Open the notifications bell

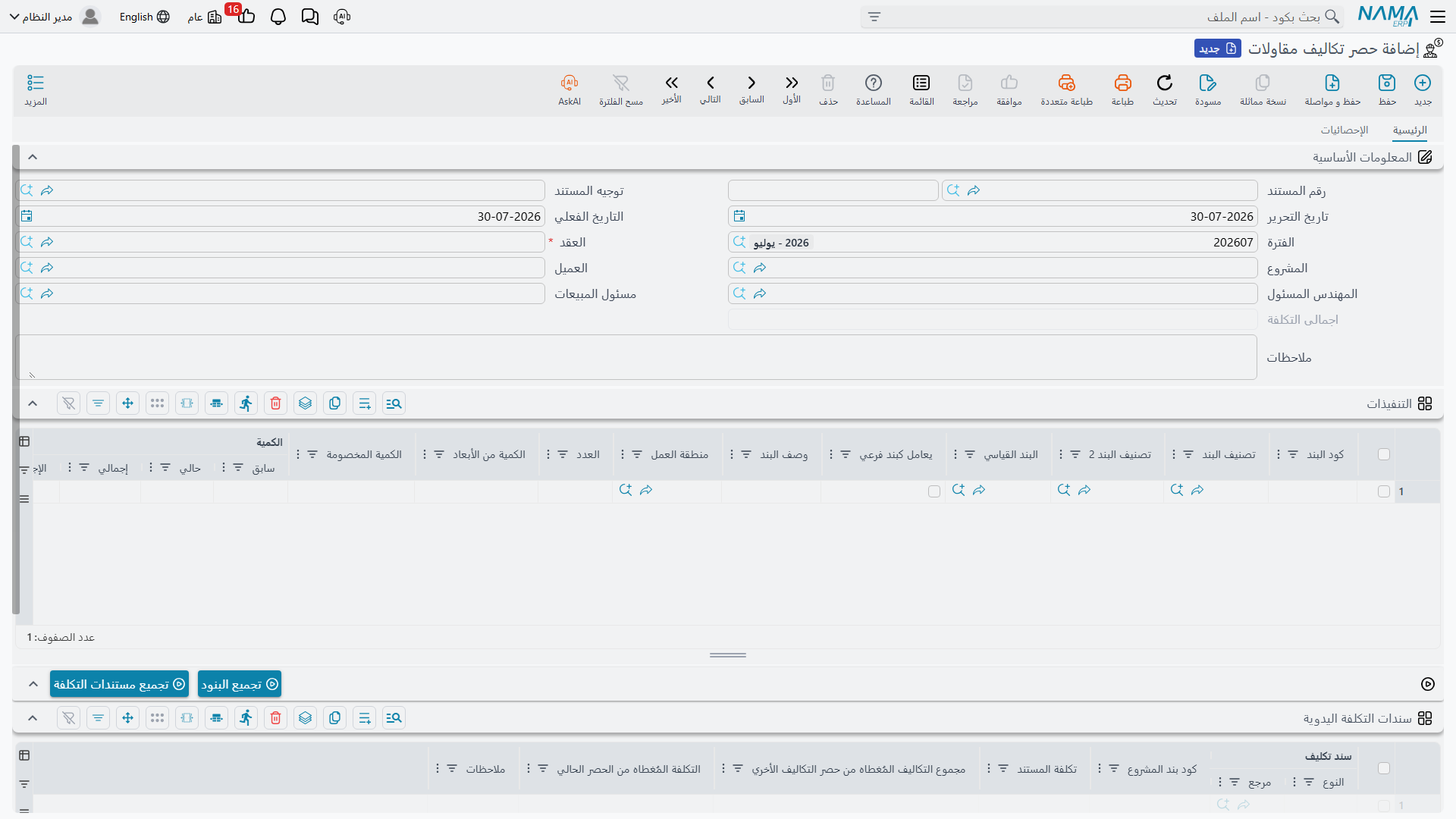[x=278, y=17]
